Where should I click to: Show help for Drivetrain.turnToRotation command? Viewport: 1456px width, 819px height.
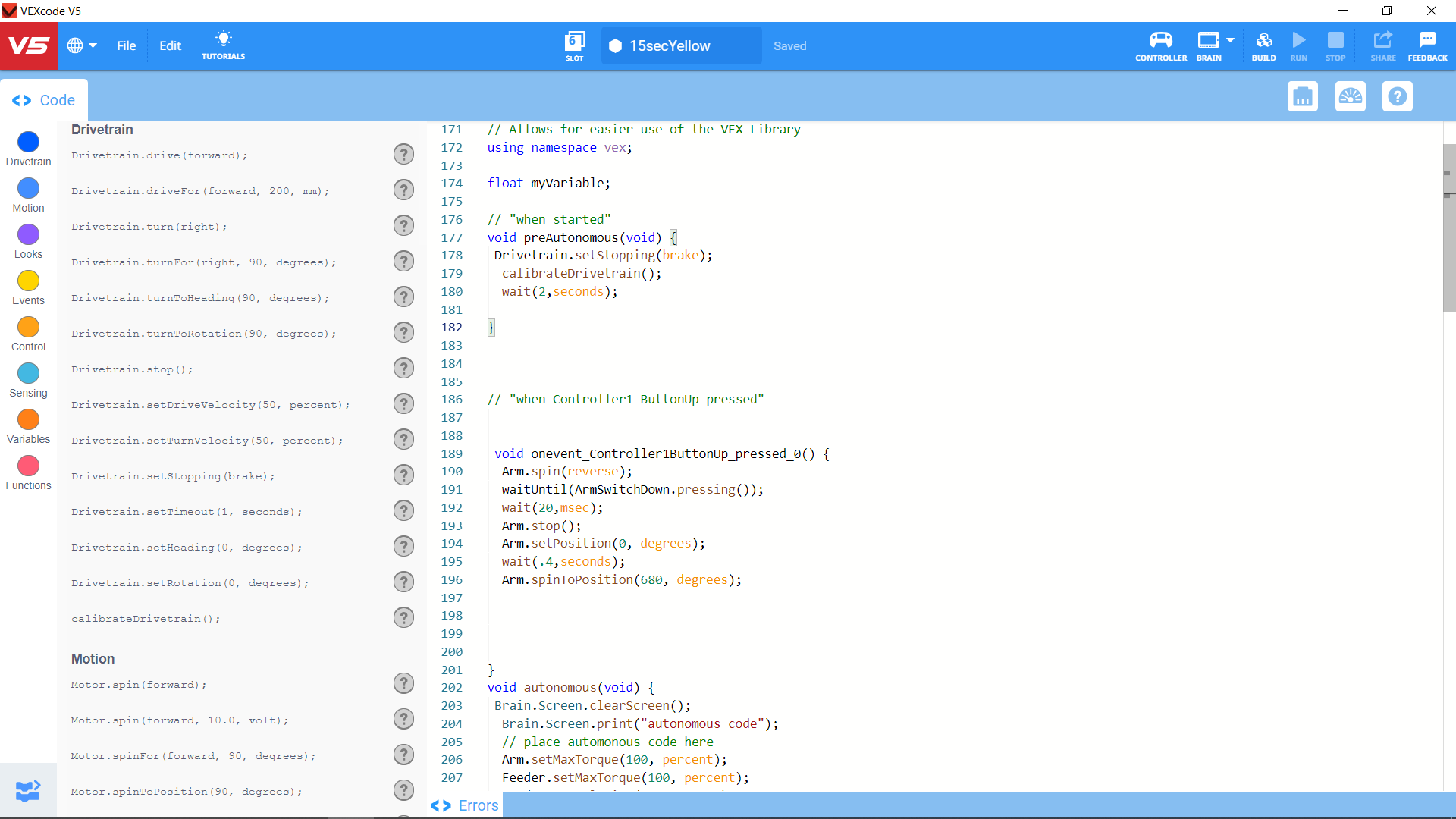coord(403,332)
